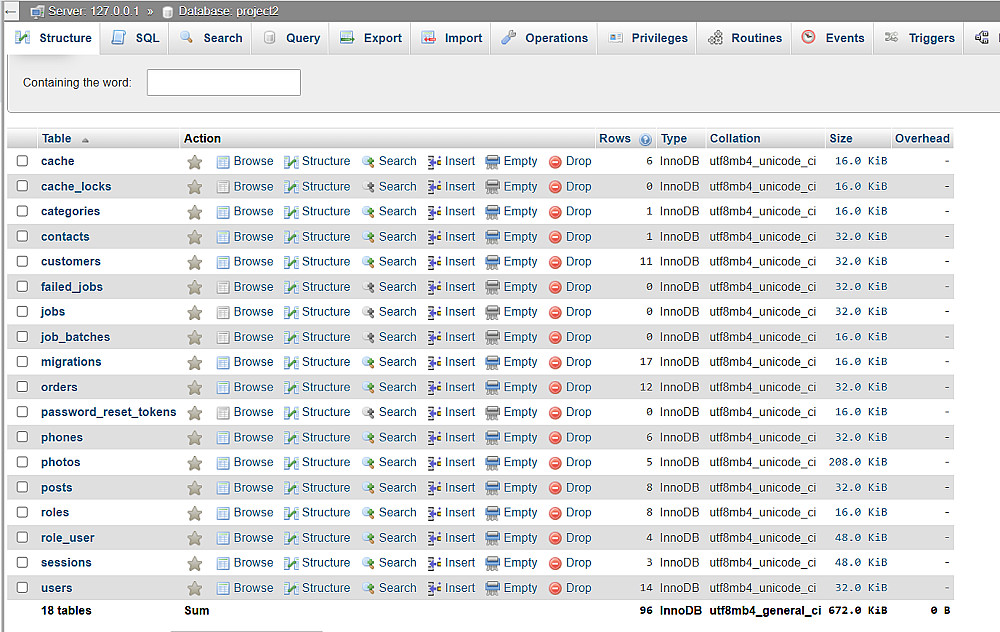Viewport: 1000px width, 632px height.
Task: Switch to the Privileges tab
Action: pyautogui.click(x=647, y=38)
